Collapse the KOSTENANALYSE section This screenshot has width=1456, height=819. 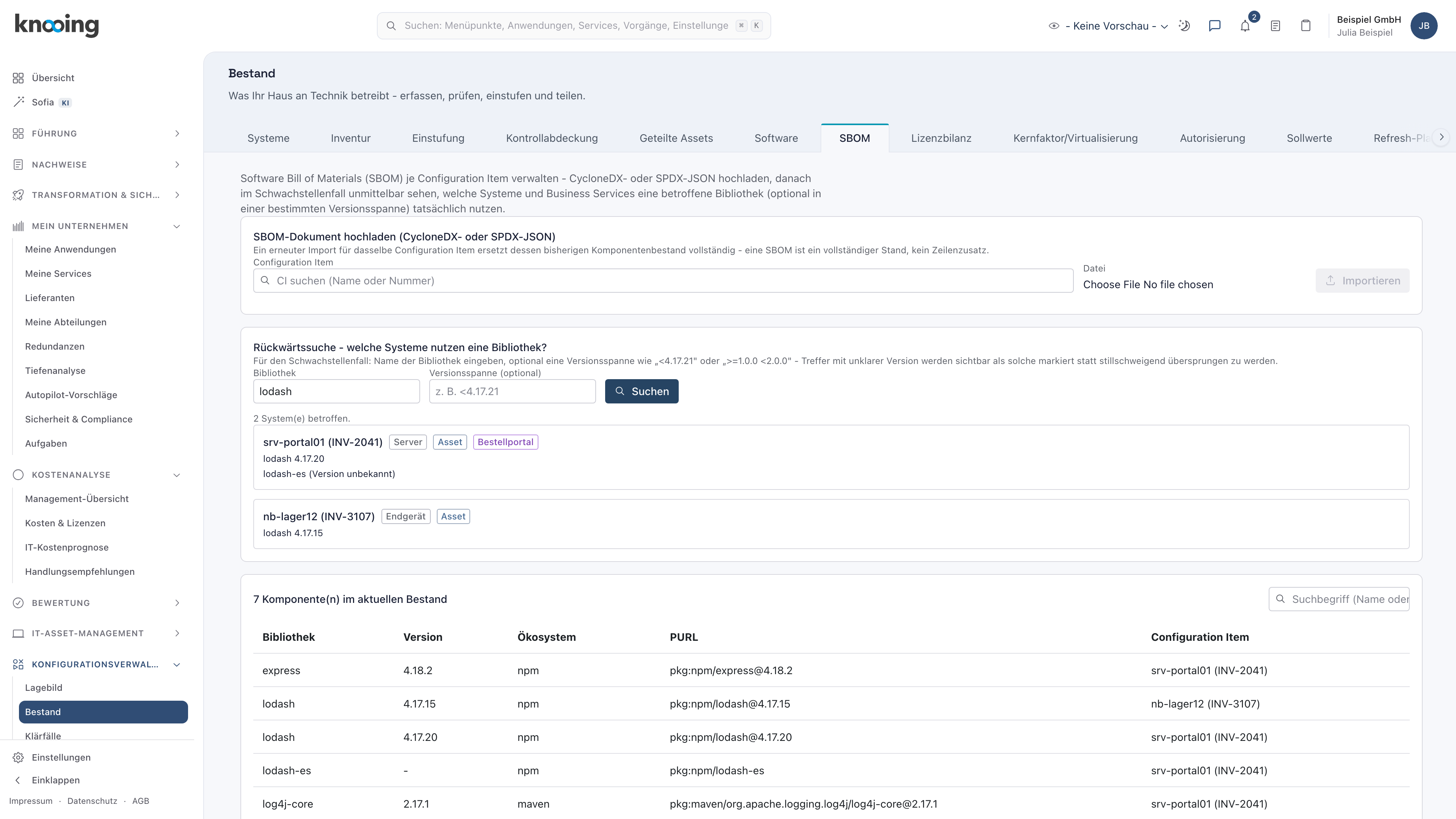click(x=96, y=475)
